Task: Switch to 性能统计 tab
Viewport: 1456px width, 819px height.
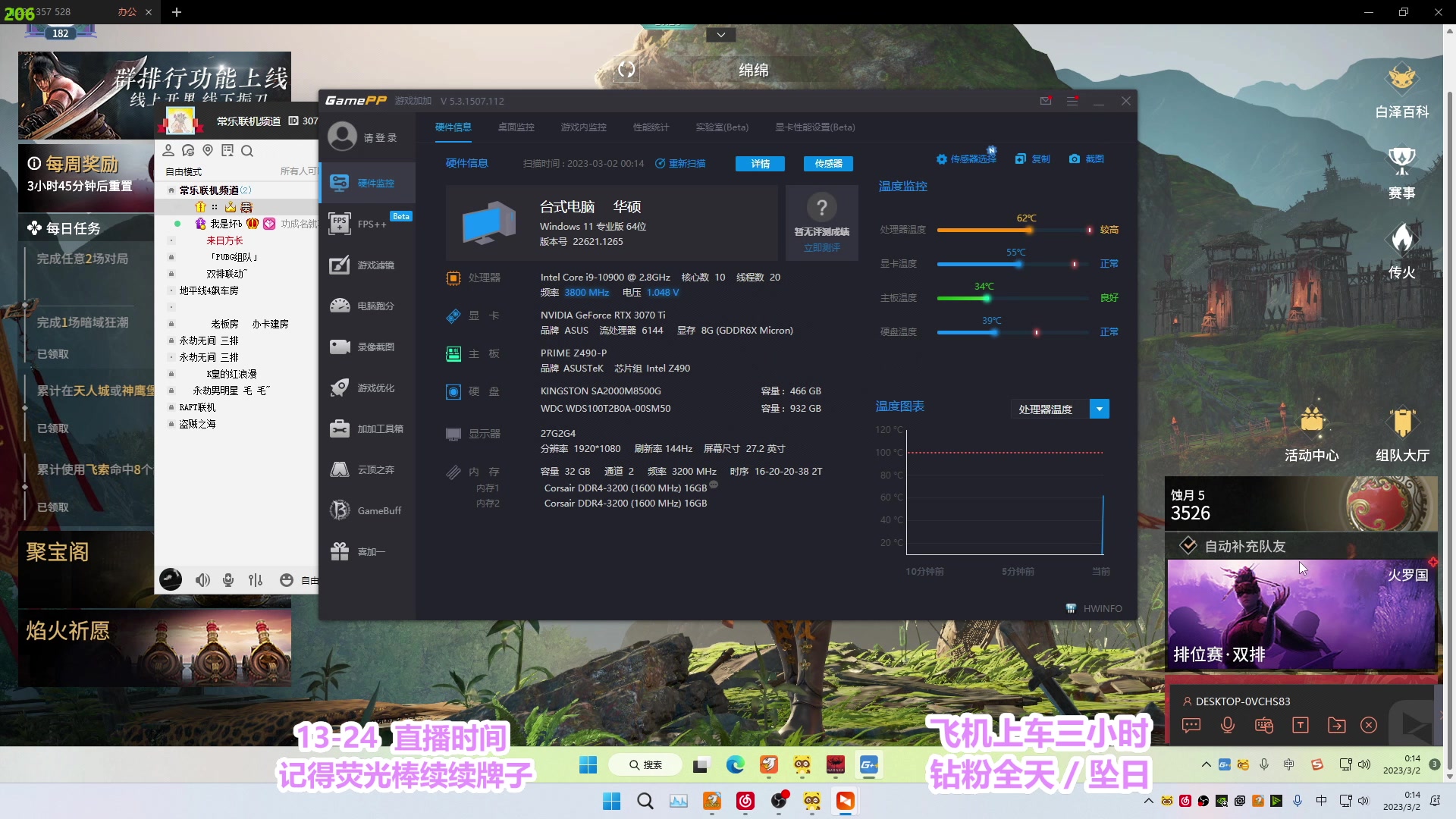Action: 651,127
